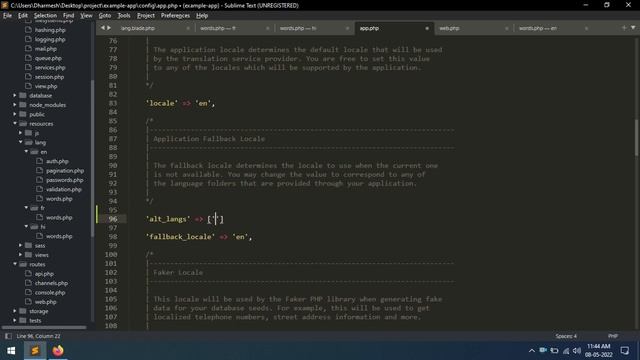Toggle the sidebar from the status bar icon

coord(8,336)
